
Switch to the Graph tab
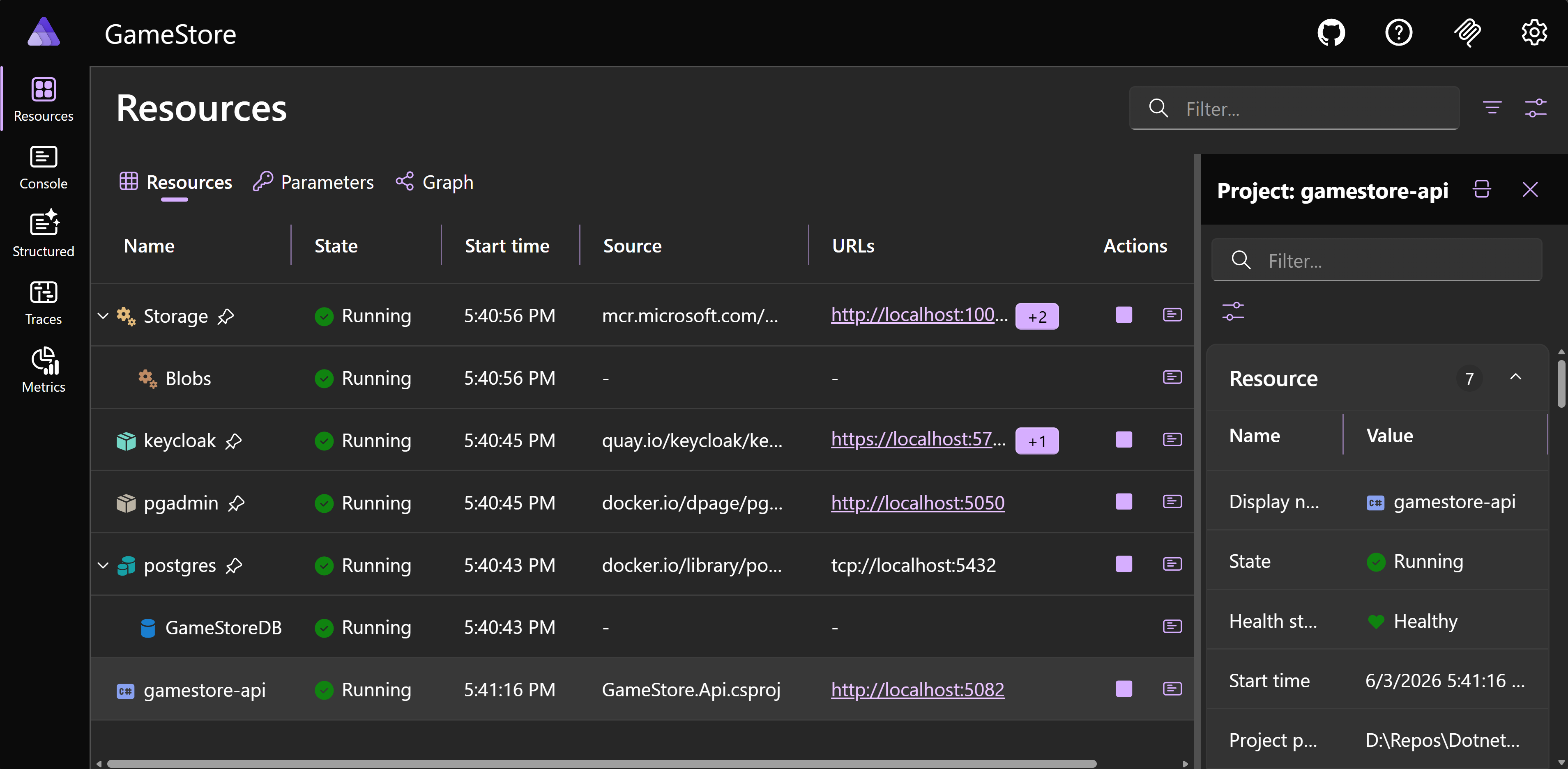pyautogui.click(x=434, y=182)
